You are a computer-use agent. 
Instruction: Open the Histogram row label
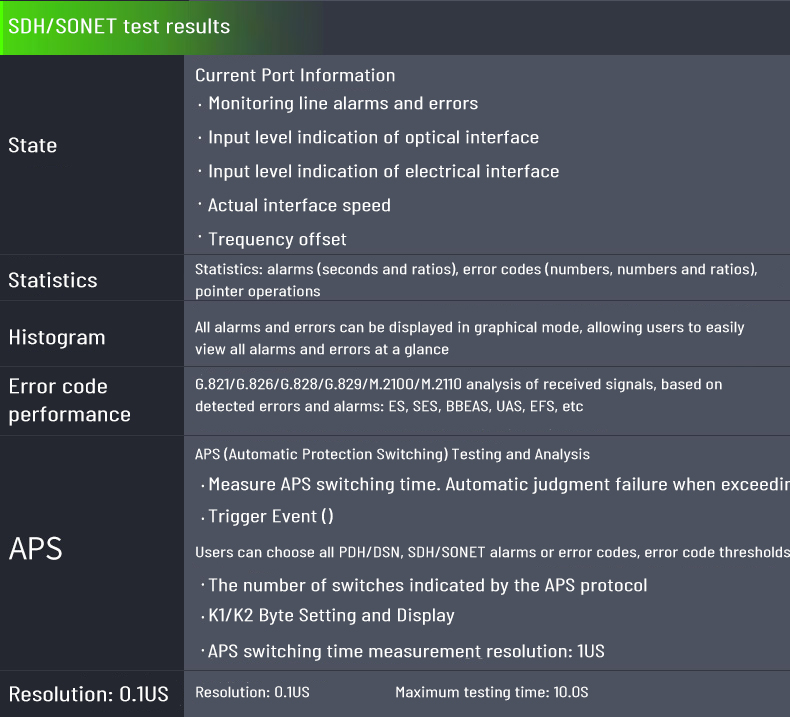point(57,337)
